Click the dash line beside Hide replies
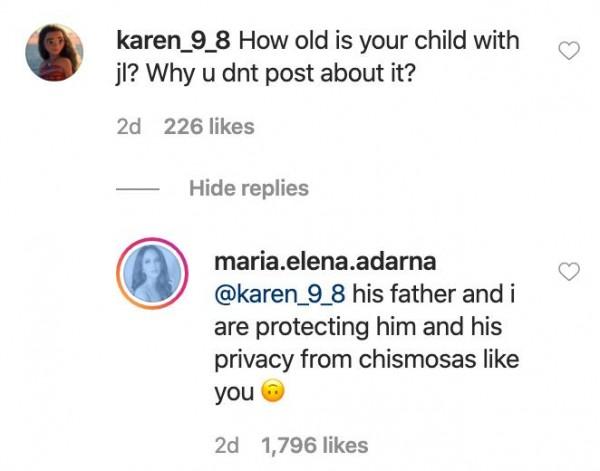The height and width of the screenshot is (471, 600). 140,188
